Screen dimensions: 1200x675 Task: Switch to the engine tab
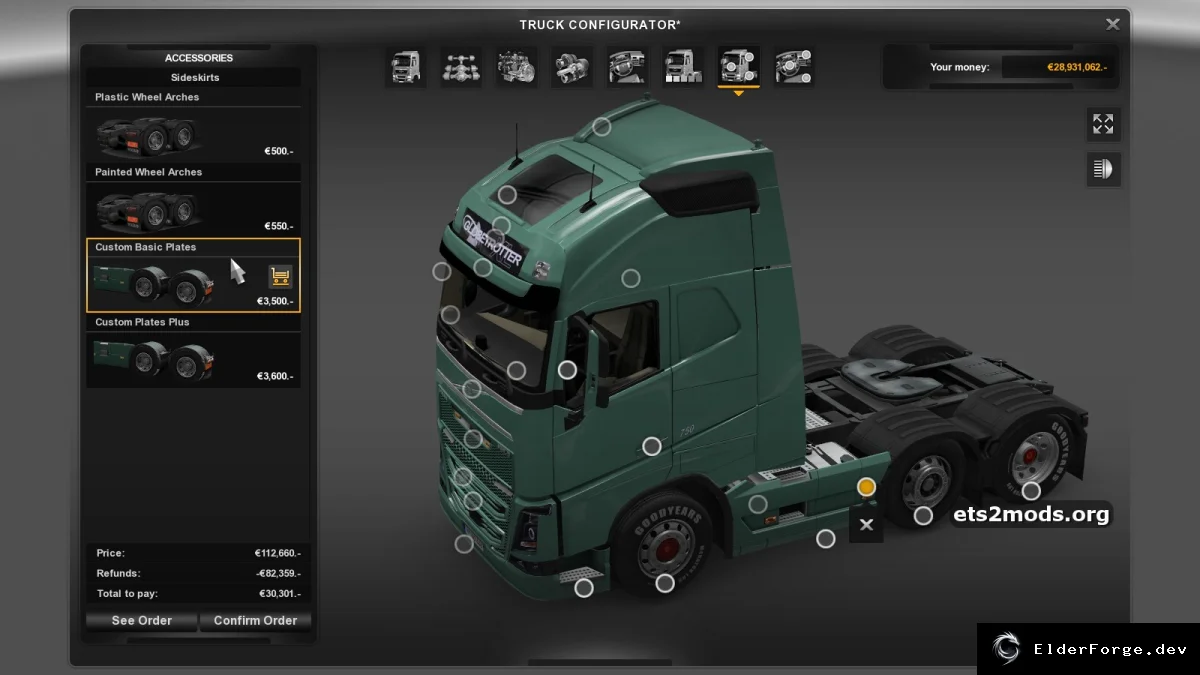(517, 67)
